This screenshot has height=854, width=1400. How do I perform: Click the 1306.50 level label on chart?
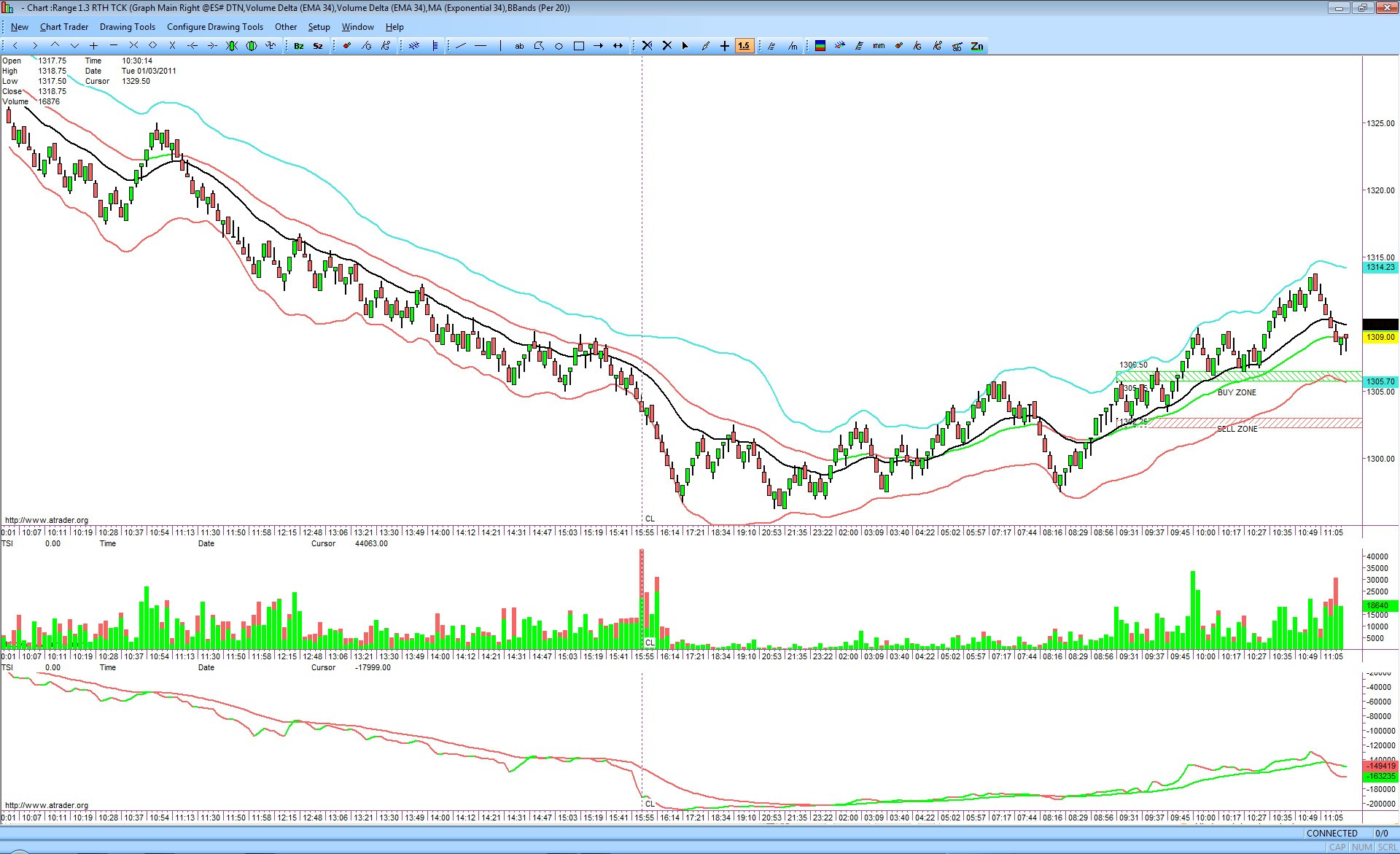(x=1133, y=365)
